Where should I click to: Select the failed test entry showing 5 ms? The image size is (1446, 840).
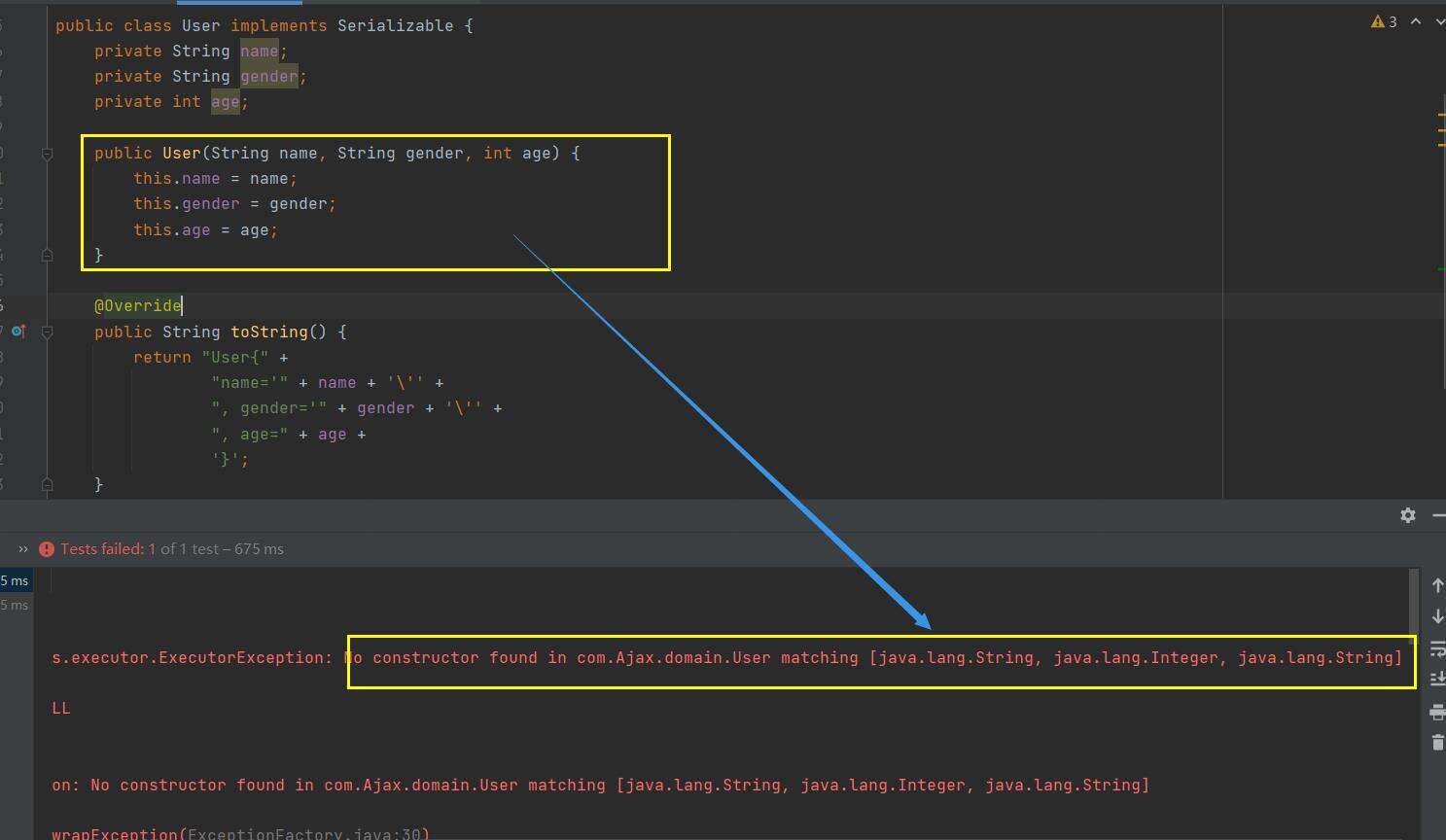[x=15, y=580]
